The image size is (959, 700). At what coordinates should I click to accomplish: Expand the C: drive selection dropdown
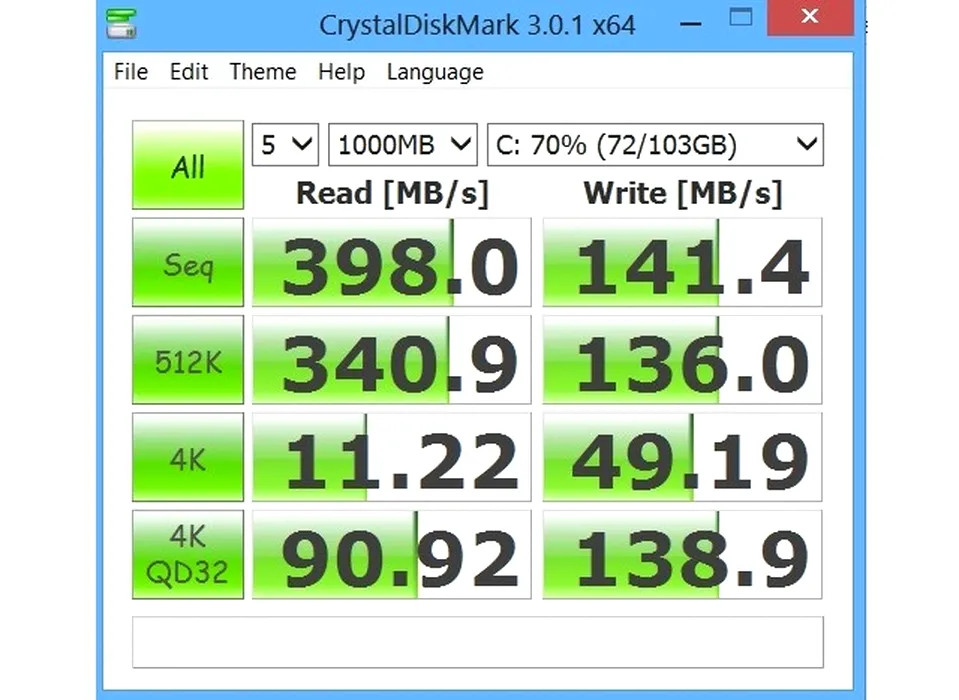coord(655,145)
